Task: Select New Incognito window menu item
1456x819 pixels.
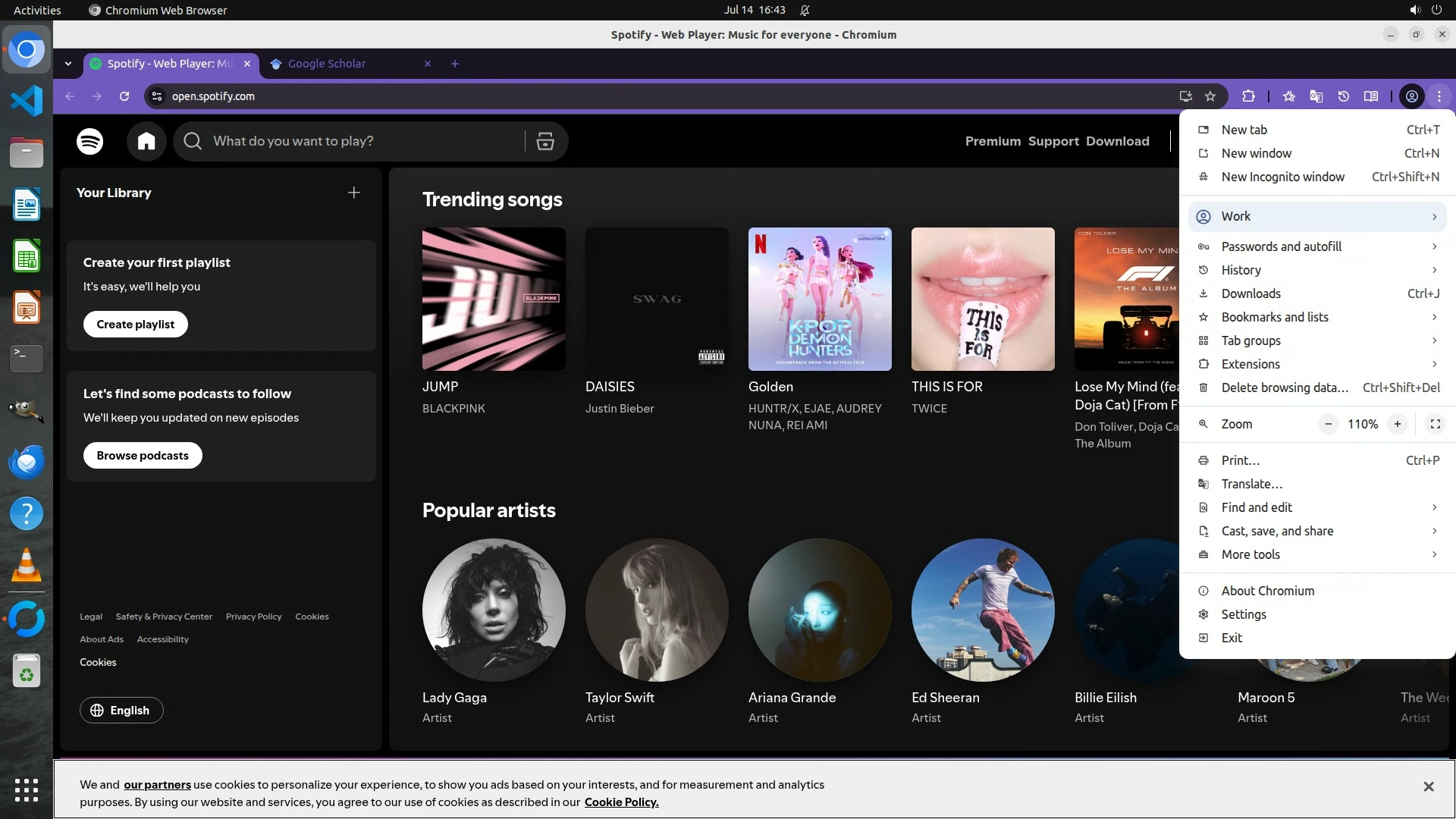Action: 1282,177
